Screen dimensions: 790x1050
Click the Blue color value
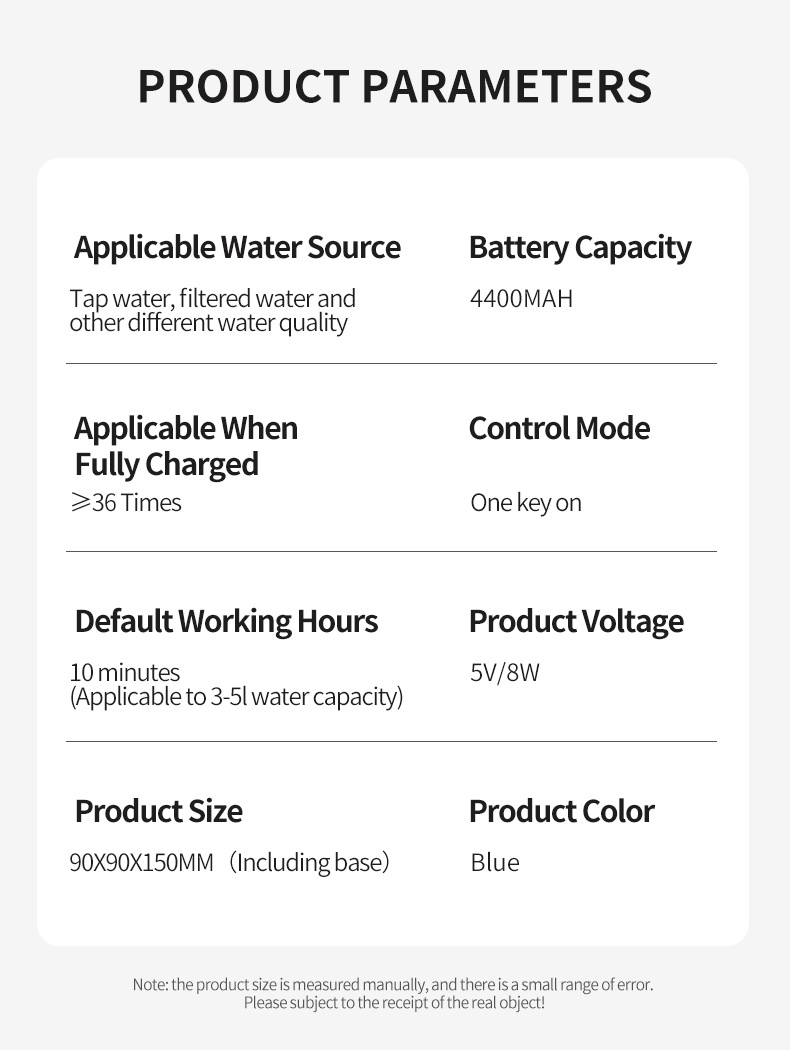coord(495,862)
